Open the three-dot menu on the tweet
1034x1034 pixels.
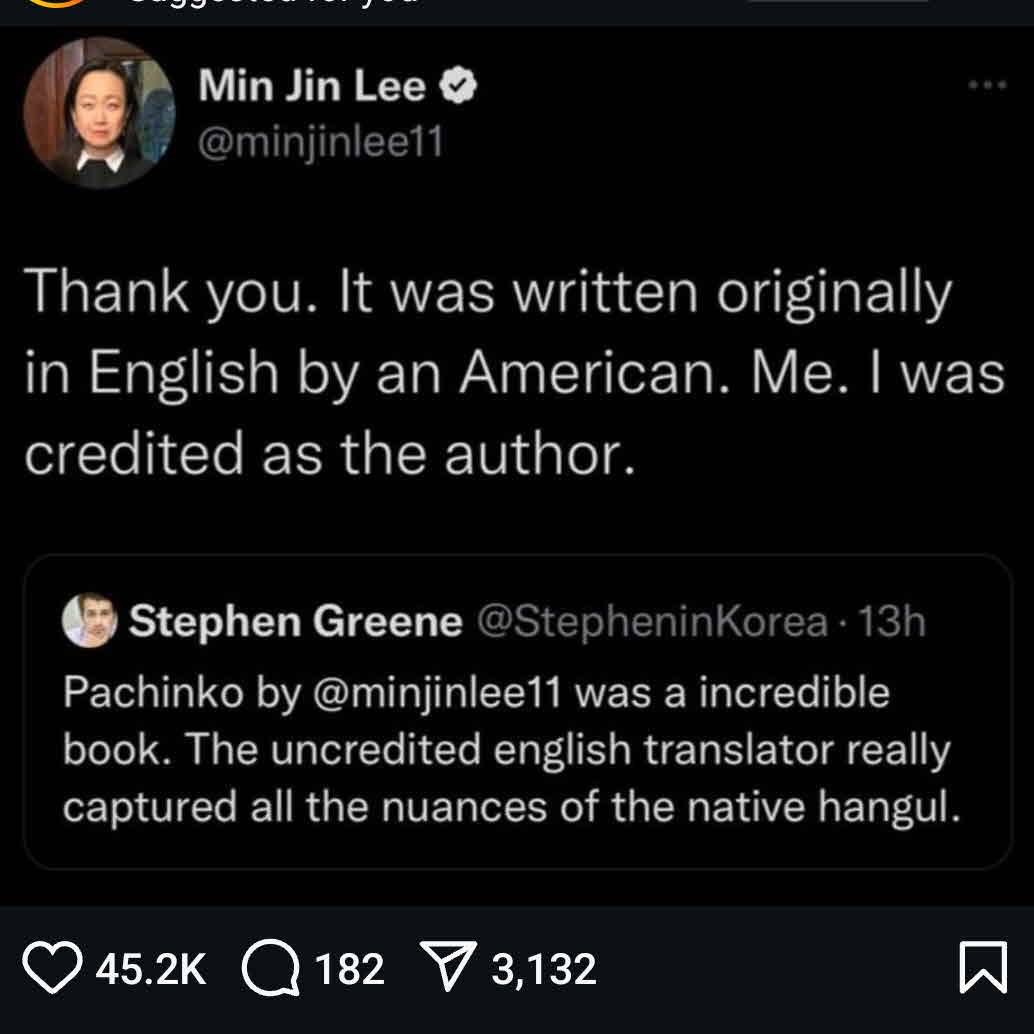[x=987, y=86]
